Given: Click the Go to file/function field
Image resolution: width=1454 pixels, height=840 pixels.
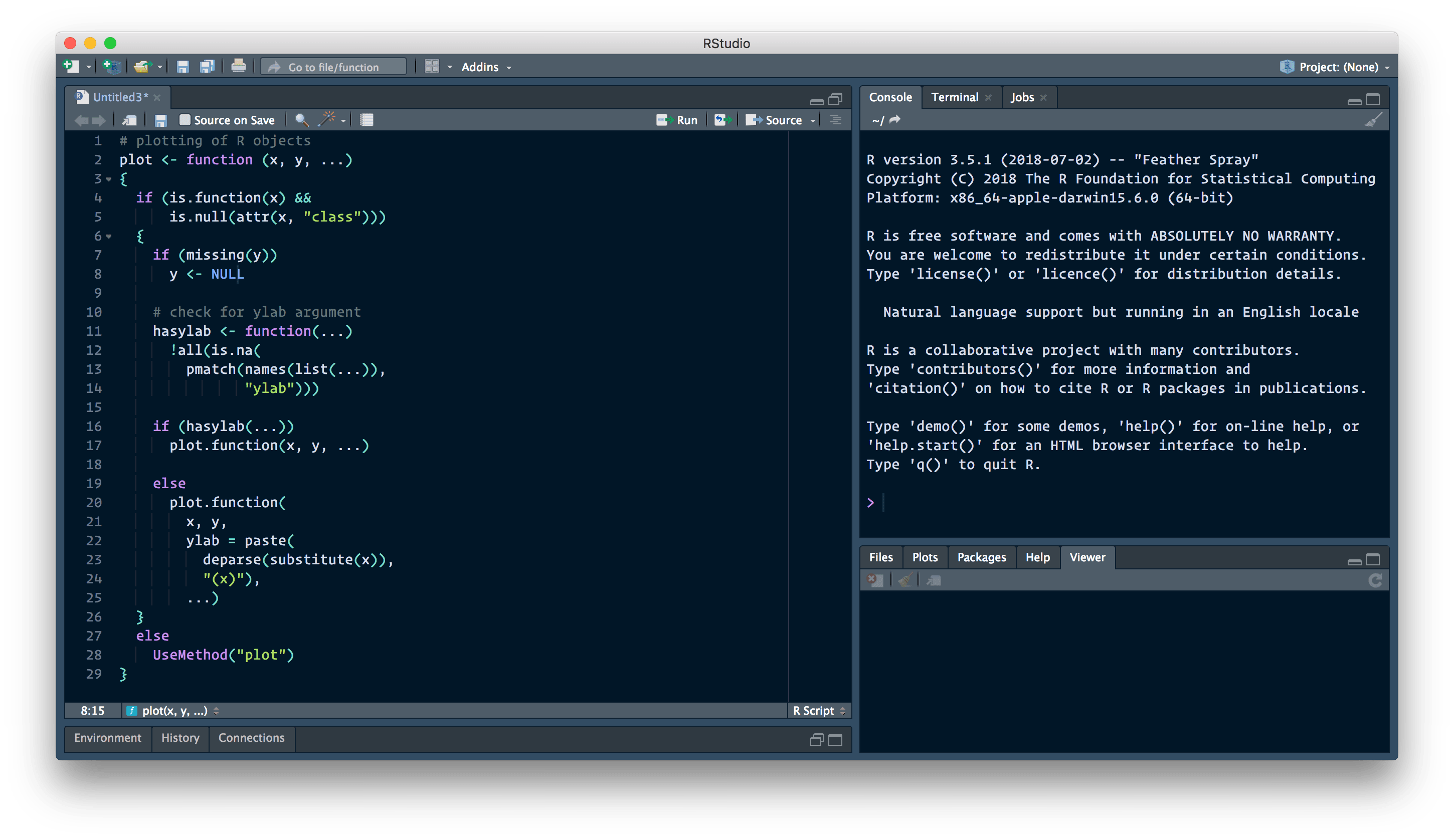Looking at the screenshot, I should [333, 67].
